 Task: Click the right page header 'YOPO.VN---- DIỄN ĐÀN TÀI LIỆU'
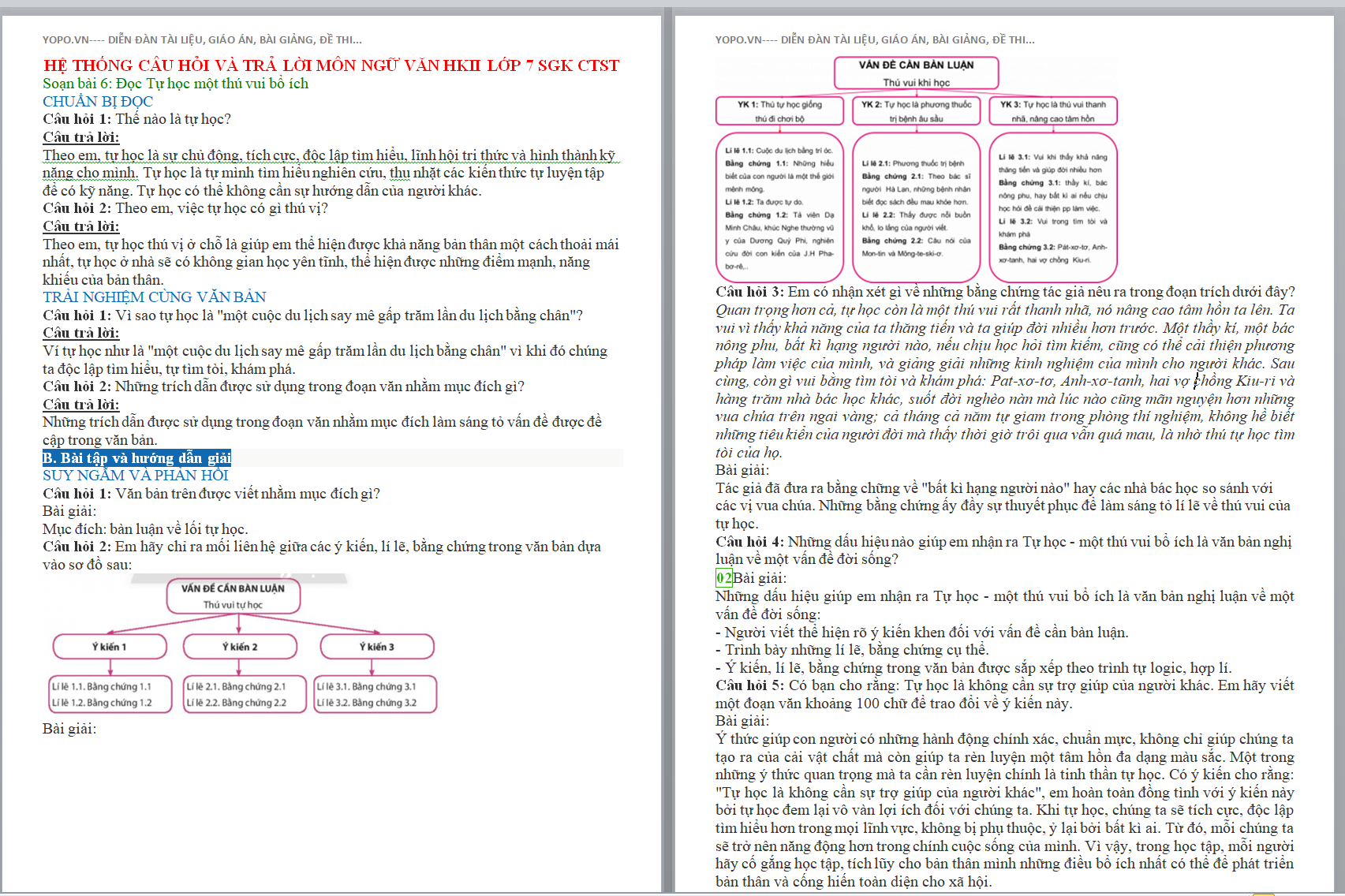(x=875, y=39)
